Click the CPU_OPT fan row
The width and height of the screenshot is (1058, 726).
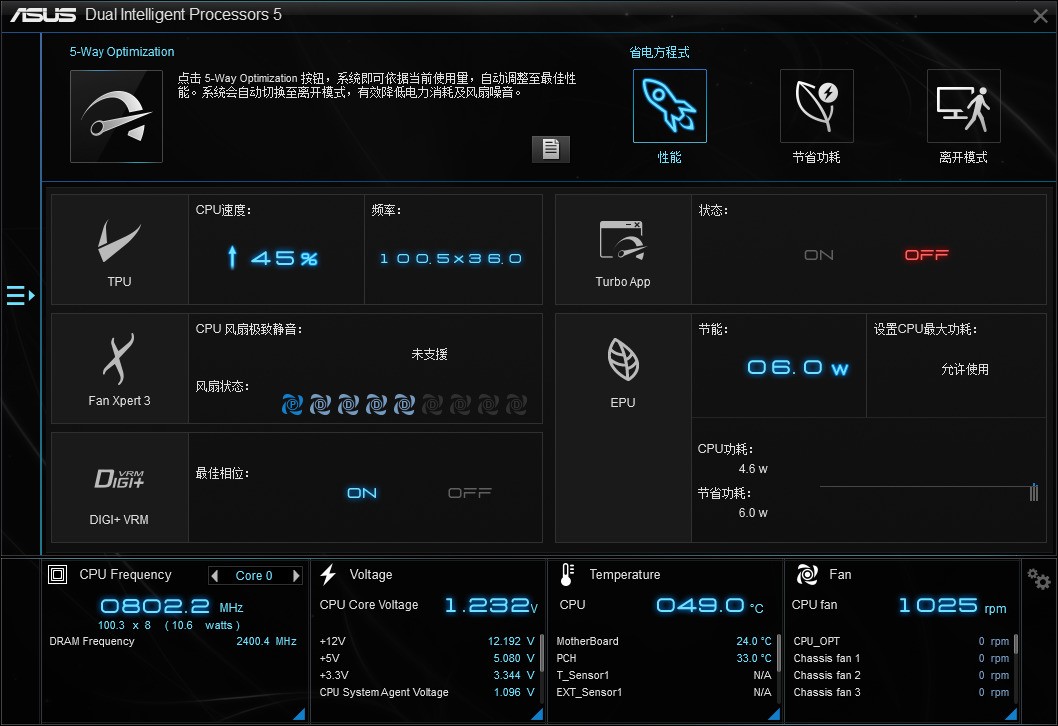click(901, 641)
